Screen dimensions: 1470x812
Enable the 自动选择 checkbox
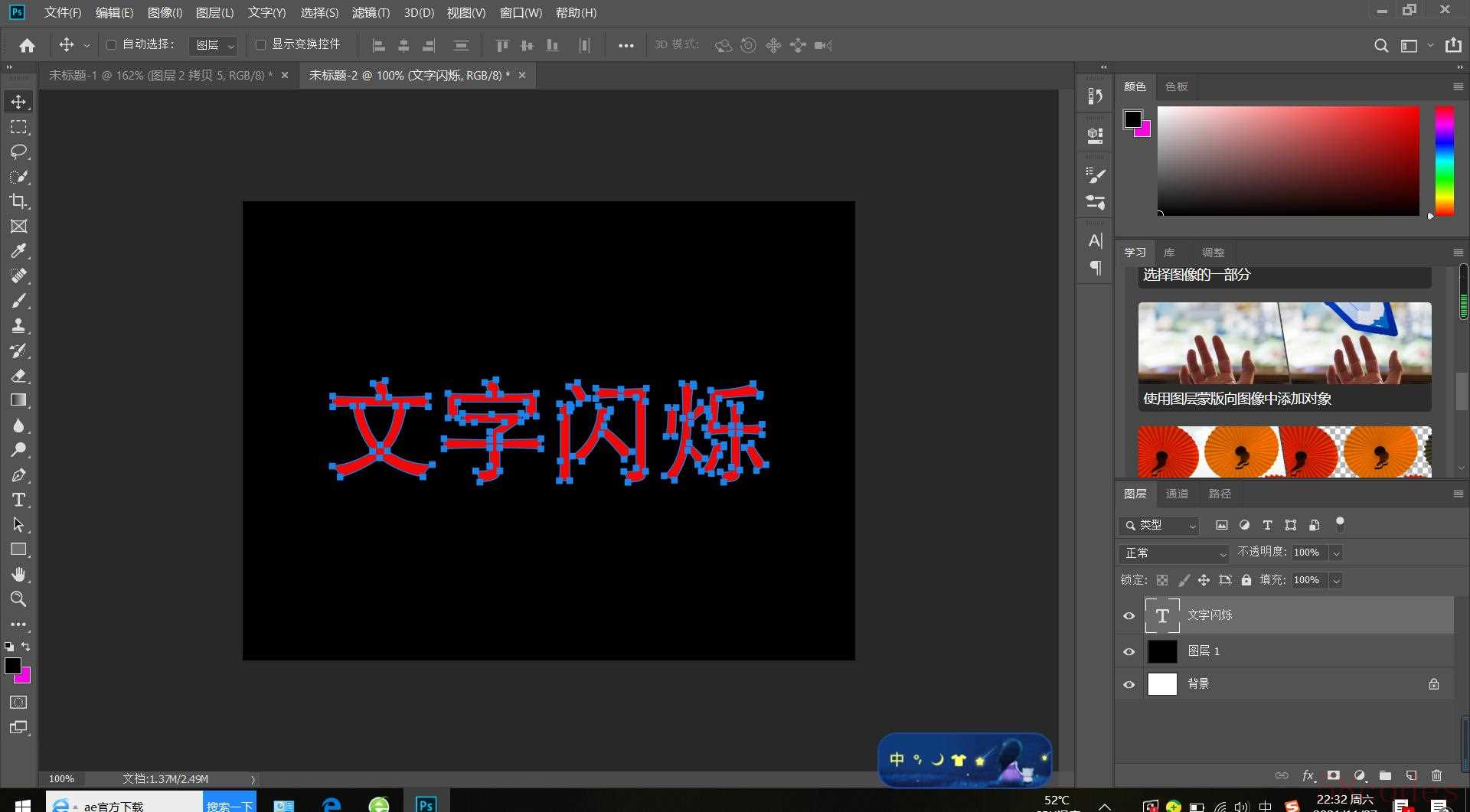point(111,45)
